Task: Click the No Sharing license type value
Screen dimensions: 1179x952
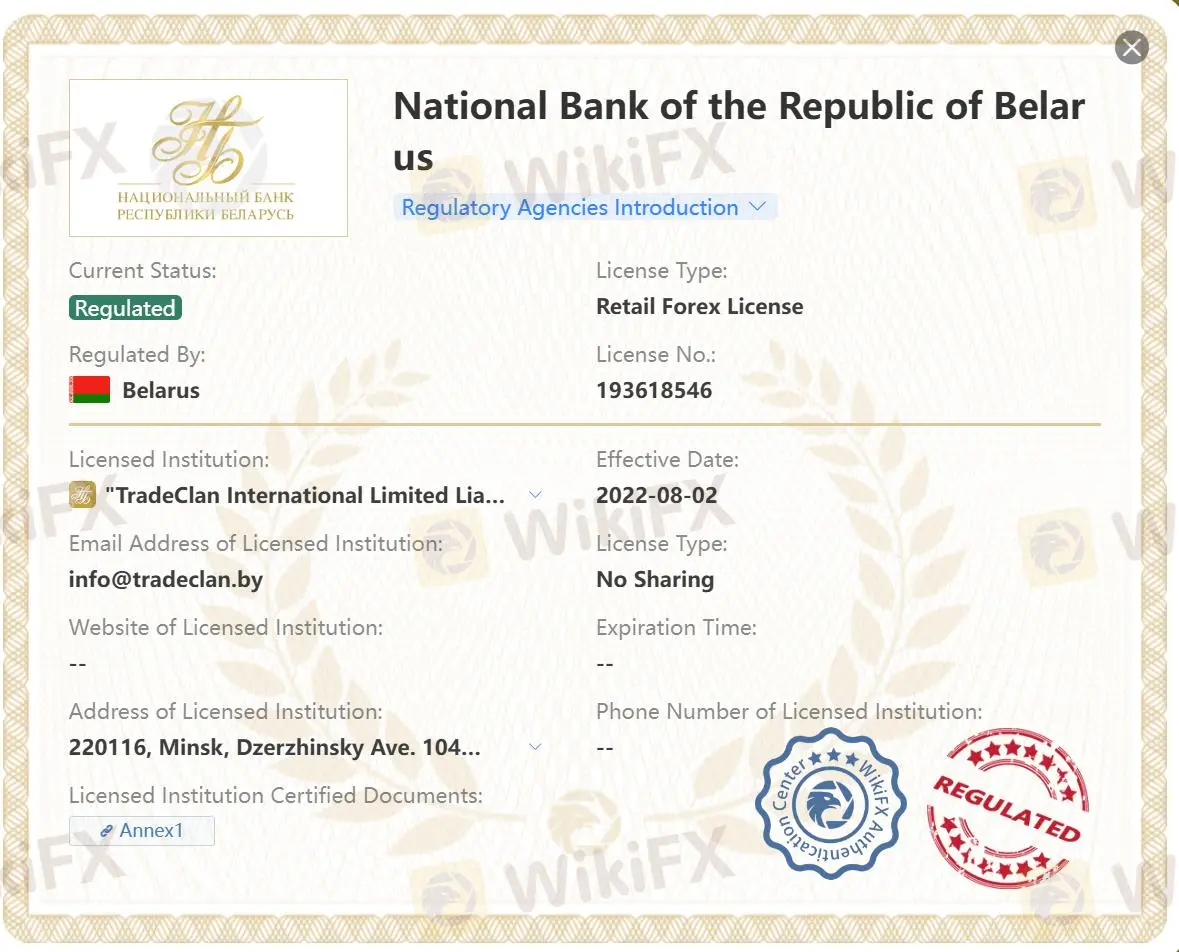Action: click(x=655, y=580)
